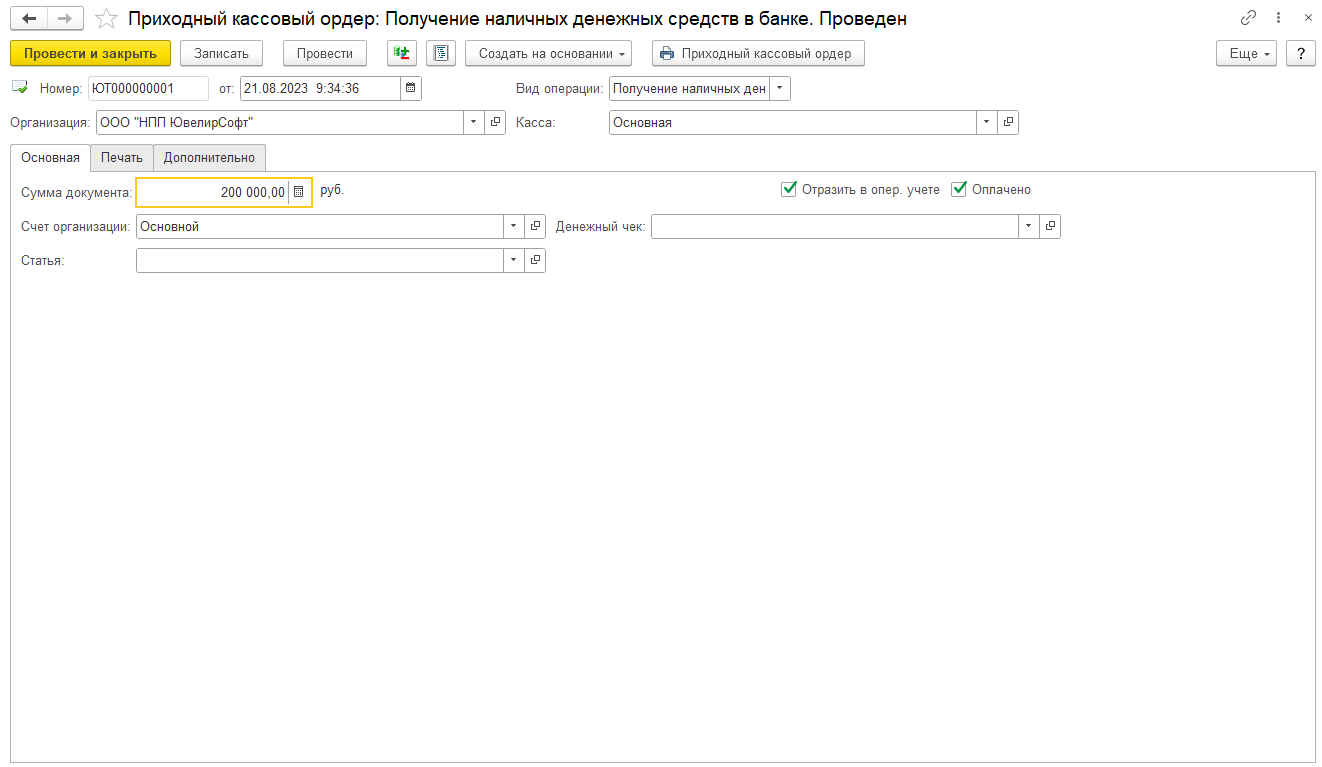Click into the Номер field
Screen dimensions: 1322x767
click(x=148, y=88)
